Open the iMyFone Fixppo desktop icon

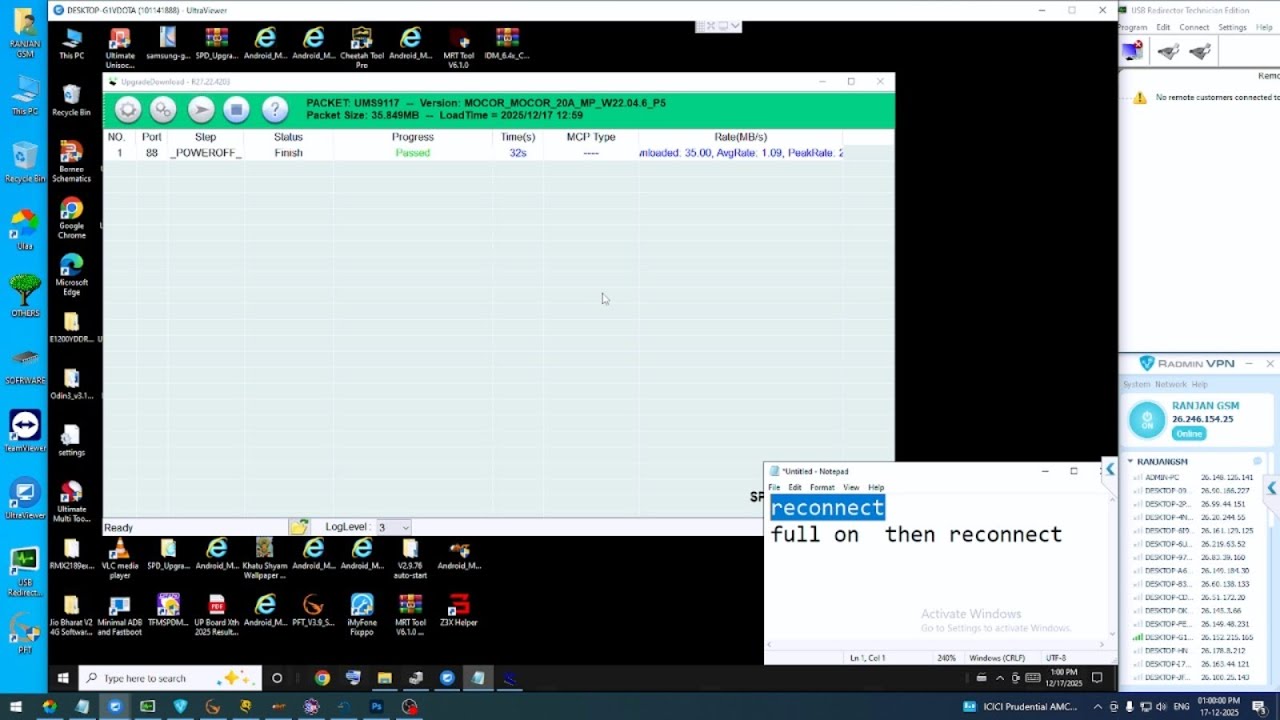[x=362, y=612]
